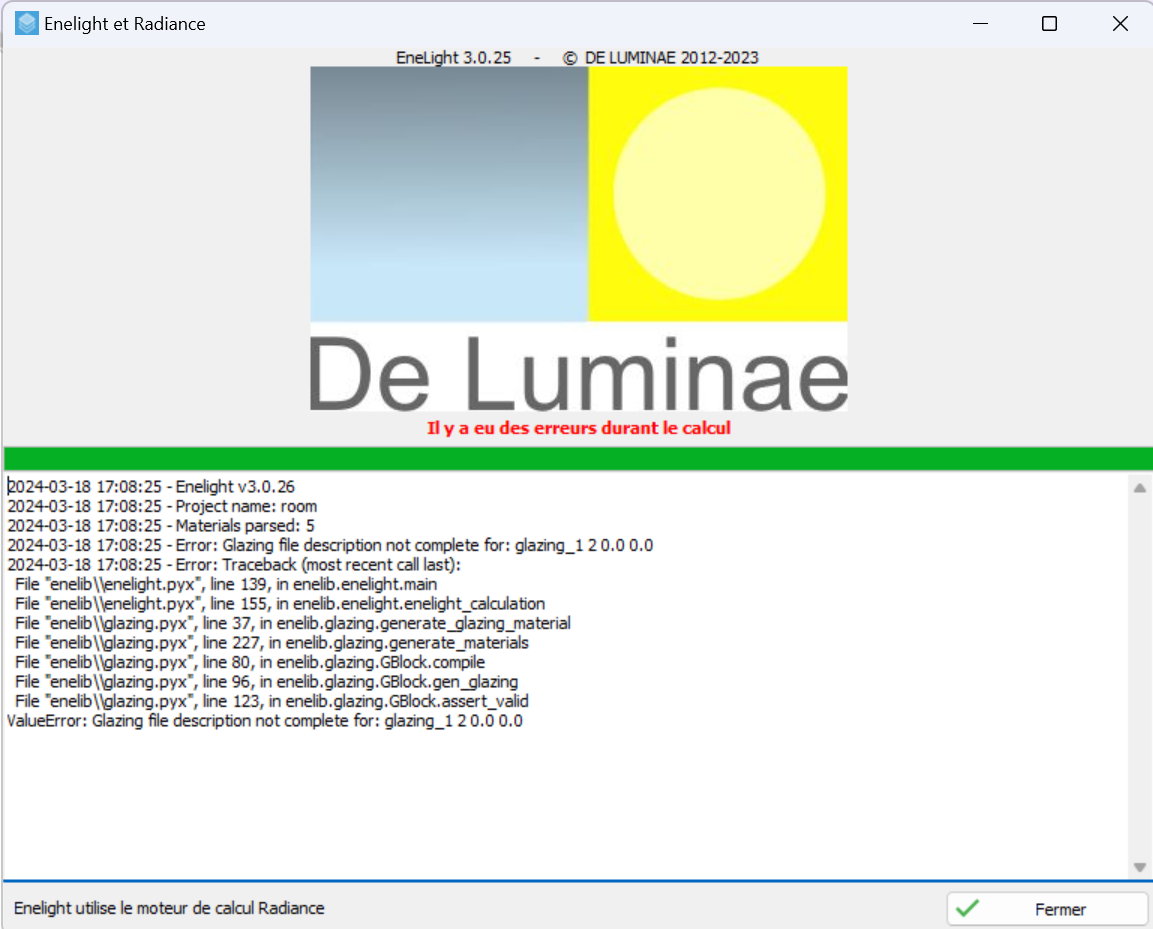Click the ValueError line in the log
Screen dimensions: 1153x929
[265, 720]
